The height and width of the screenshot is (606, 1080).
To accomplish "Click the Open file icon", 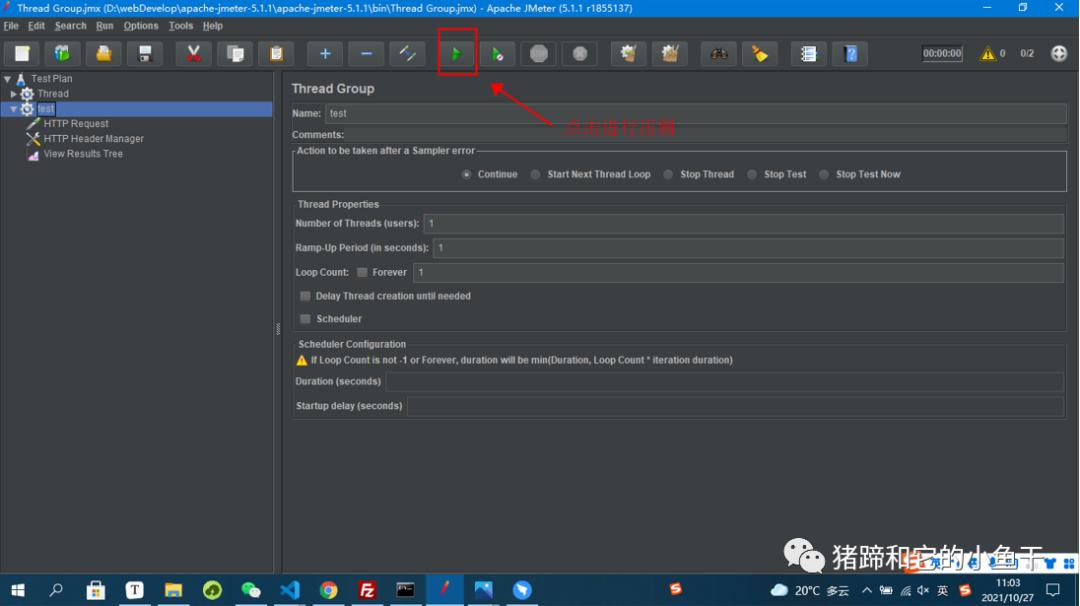I will click(103, 53).
